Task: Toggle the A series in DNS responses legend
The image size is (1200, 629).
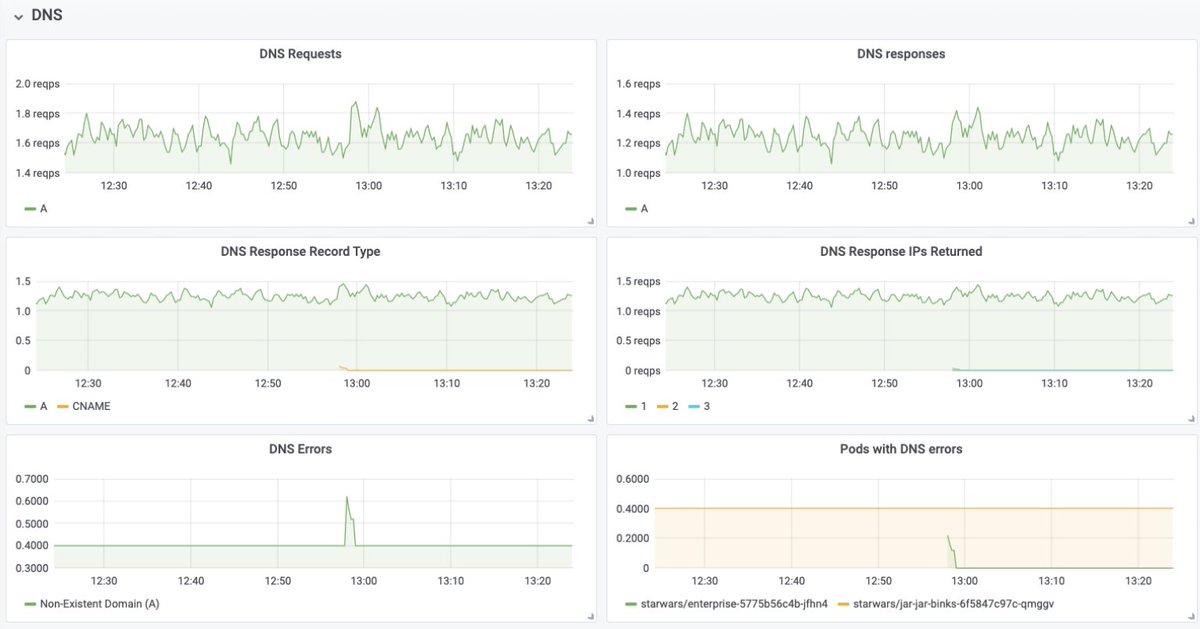Action: 635,208
